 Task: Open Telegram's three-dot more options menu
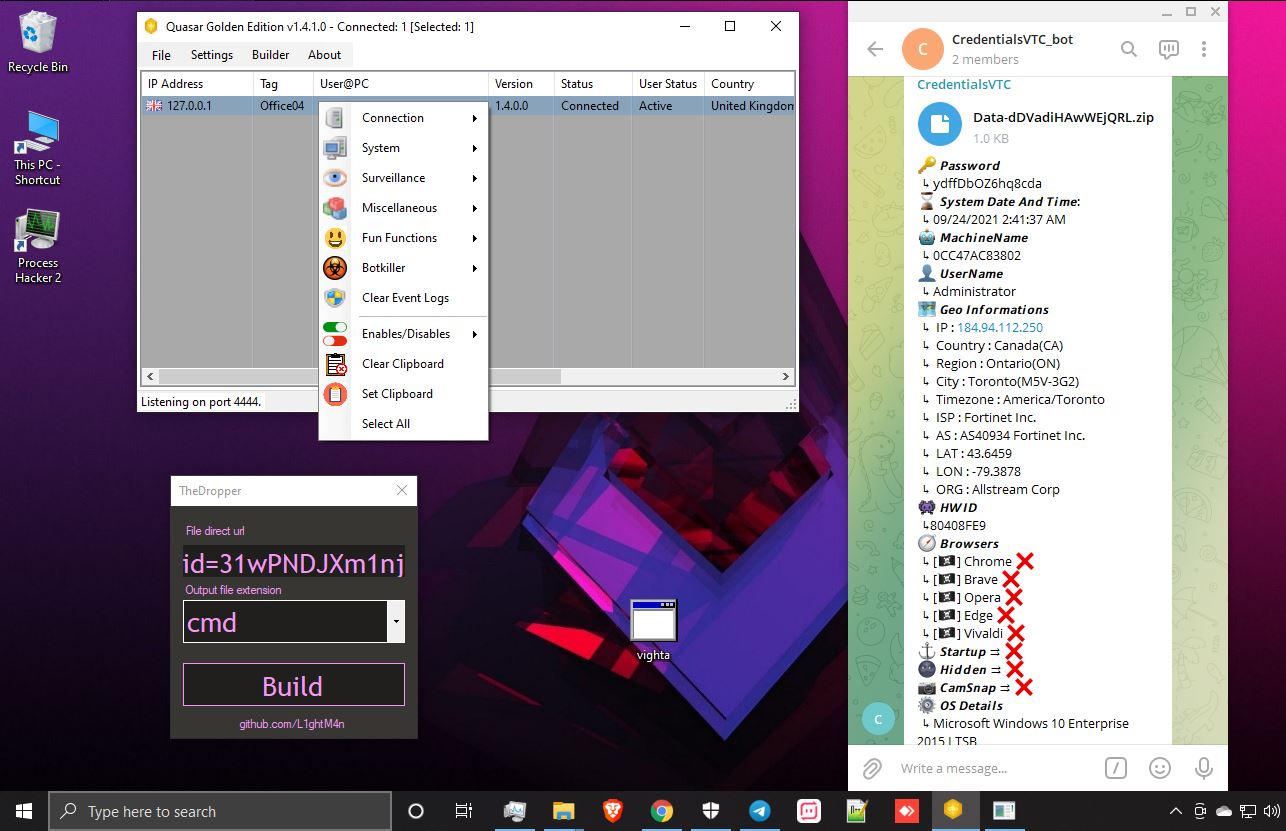1204,49
